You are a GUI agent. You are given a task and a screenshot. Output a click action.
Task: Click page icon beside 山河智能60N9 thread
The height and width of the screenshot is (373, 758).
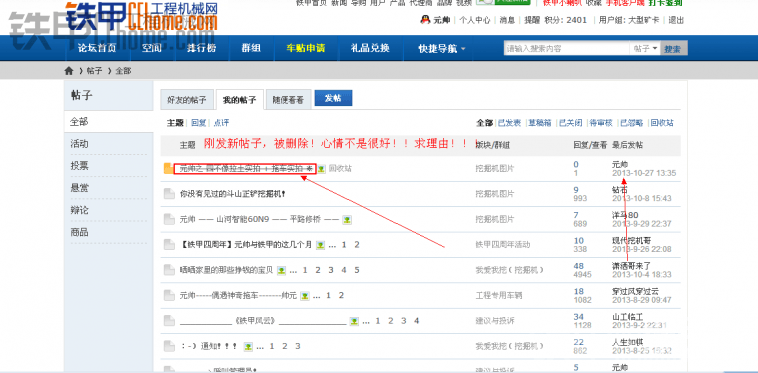[x=169, y=219]
